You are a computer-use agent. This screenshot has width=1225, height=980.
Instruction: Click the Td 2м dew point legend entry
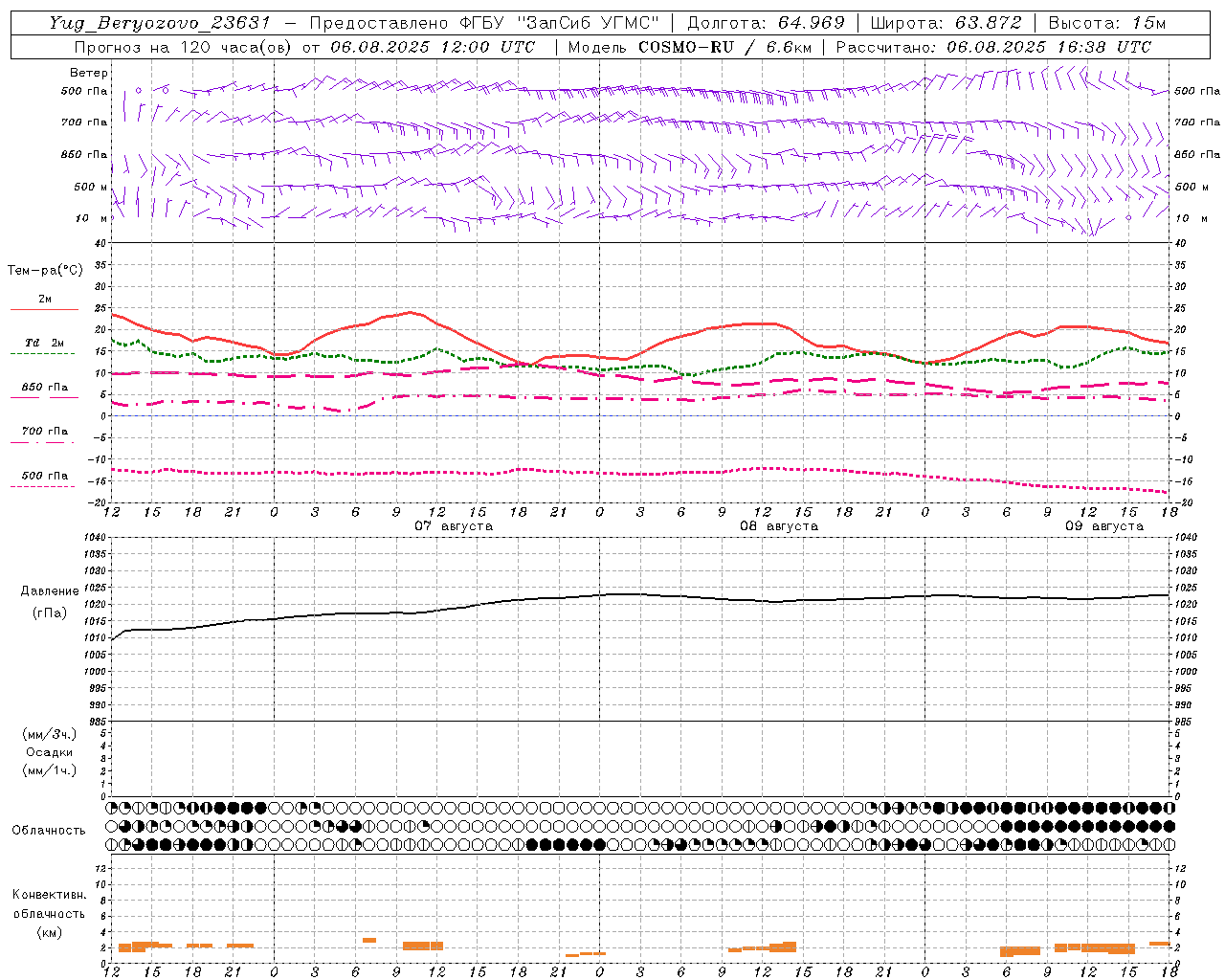[x=44, y=346]
